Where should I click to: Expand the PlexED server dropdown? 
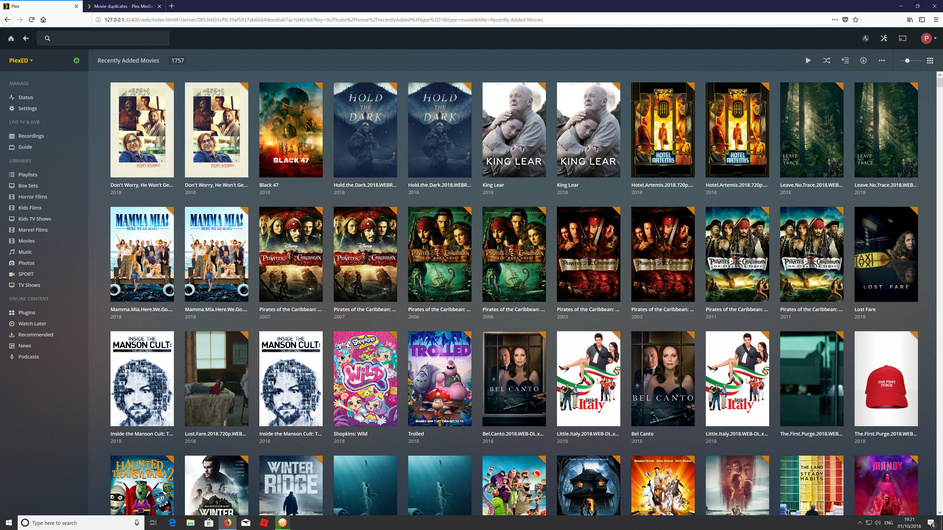21,61
